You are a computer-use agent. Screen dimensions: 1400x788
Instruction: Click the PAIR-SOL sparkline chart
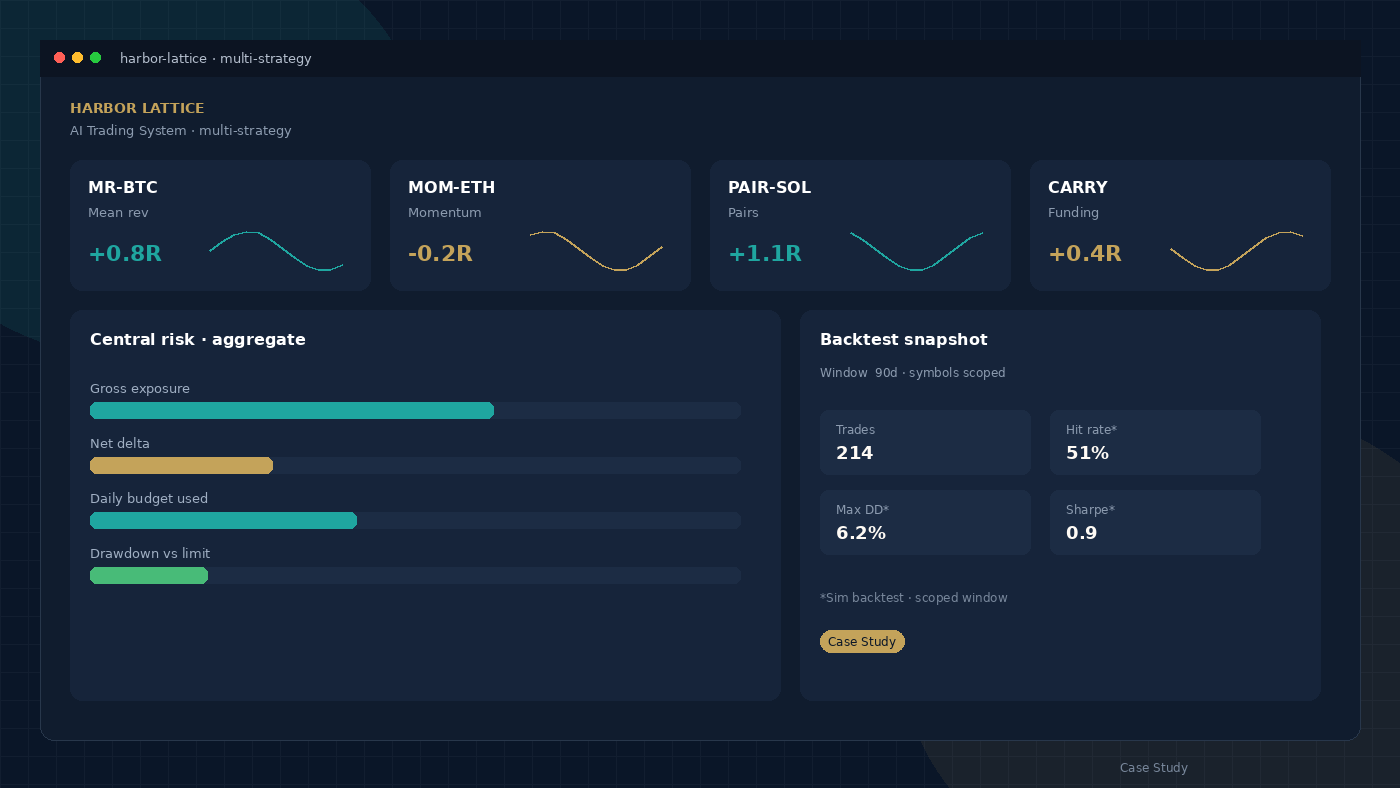pos(916,251)
